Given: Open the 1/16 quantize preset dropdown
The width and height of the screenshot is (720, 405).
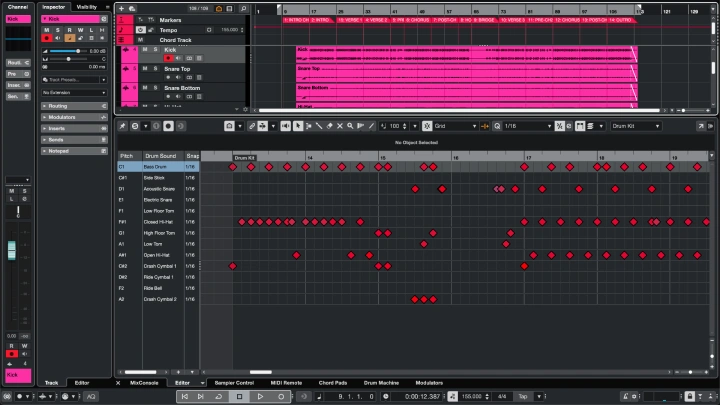Looking at the screenshot, I should (x=528, y=126).
